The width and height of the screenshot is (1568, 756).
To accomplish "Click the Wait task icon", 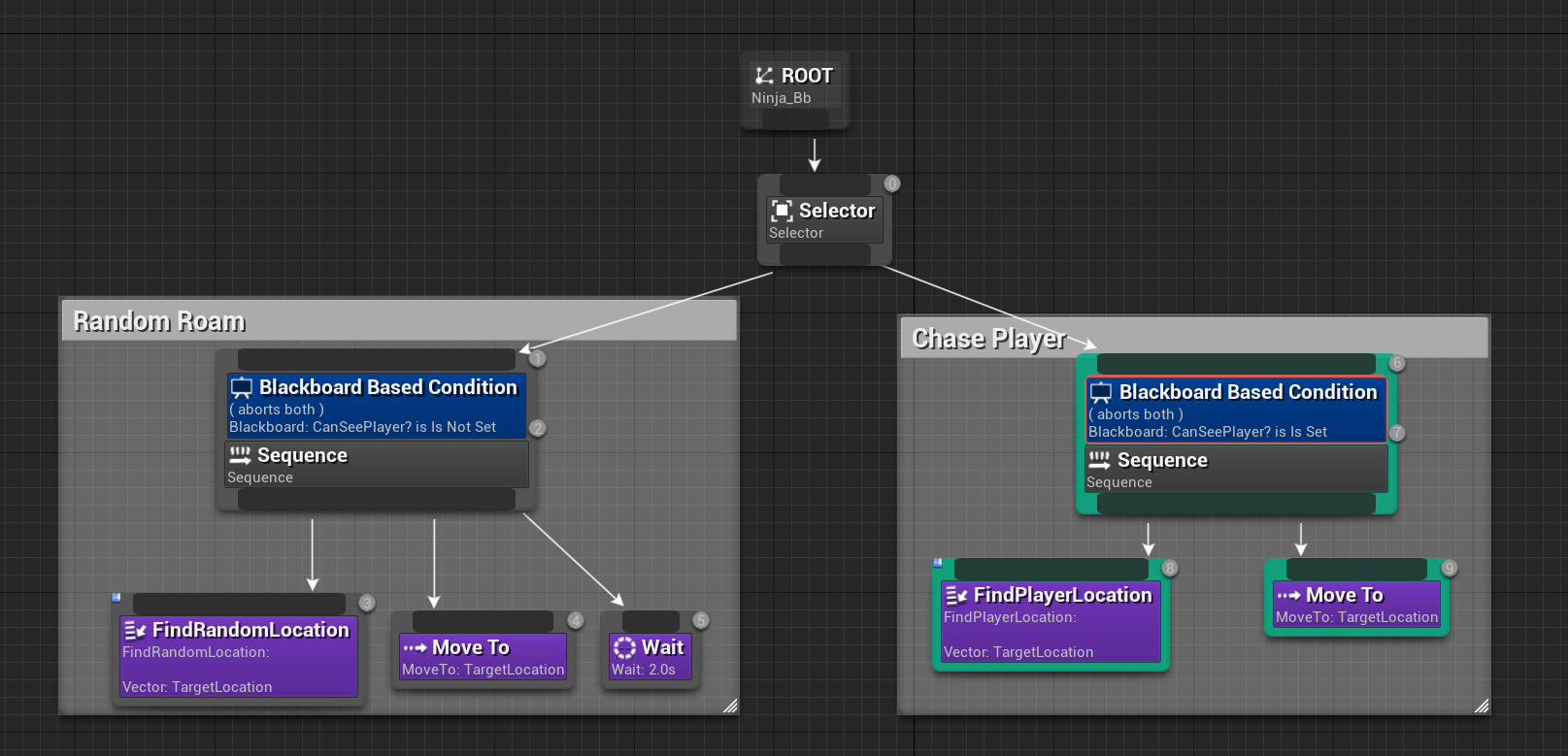I will pyautogui.click(x=624, y=647).
